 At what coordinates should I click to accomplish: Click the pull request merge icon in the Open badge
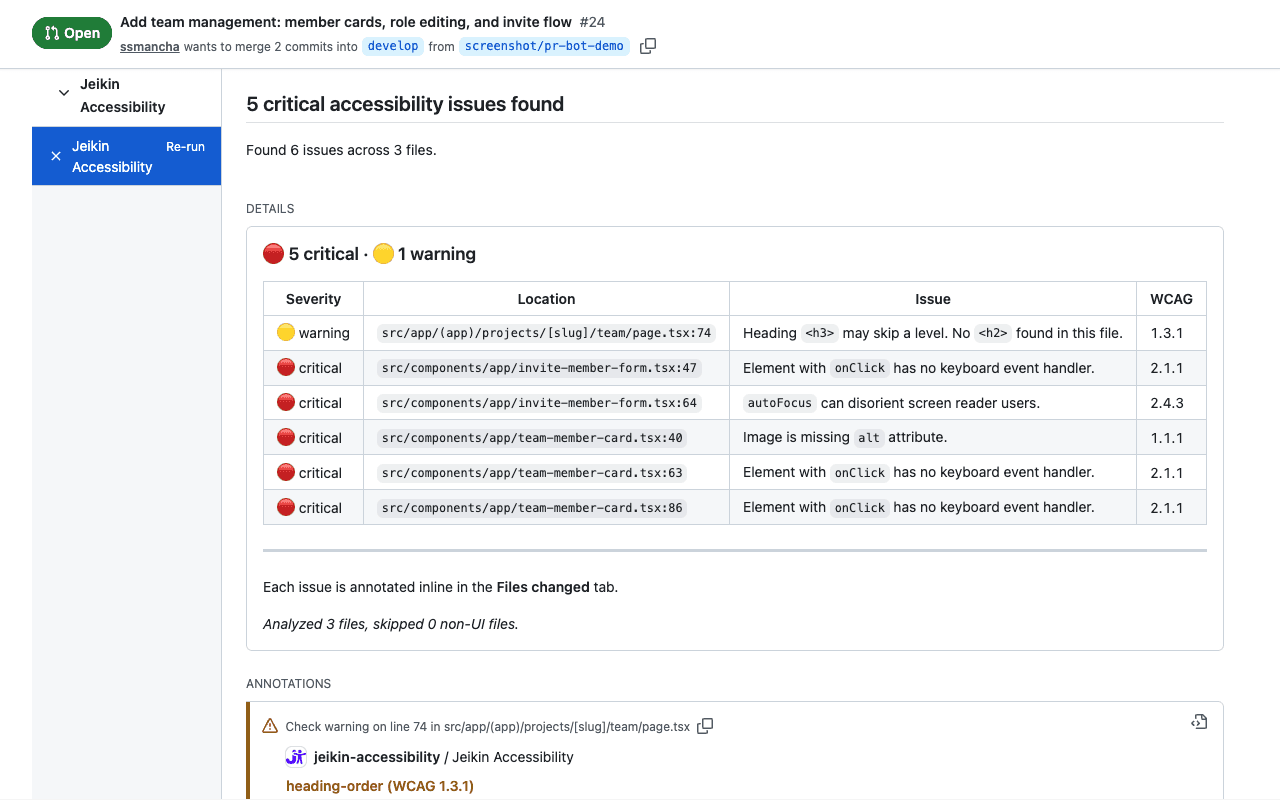(x=54, y=32)
